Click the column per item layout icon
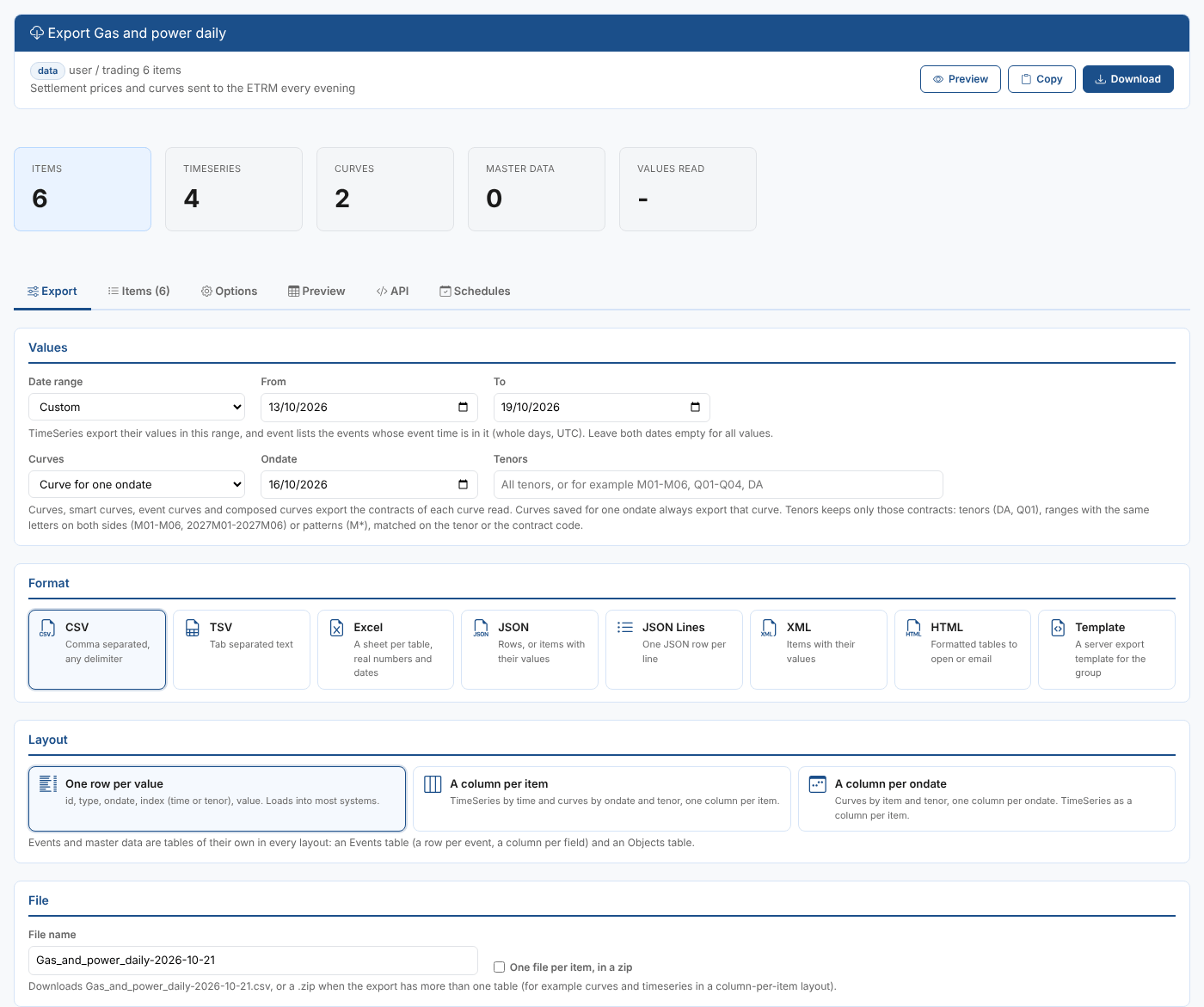Image resolution: width=1204 pixels, height=1007 pixels. coord(433,784)
